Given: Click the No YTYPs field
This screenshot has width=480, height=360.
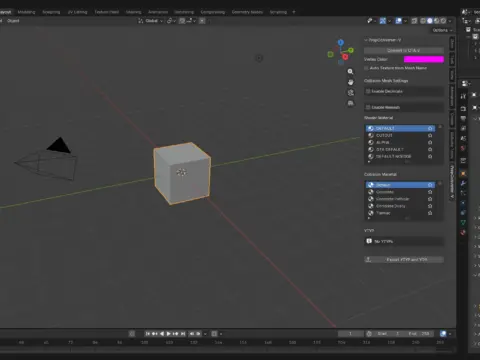Looking at the screenshot, I should point(404,241).
